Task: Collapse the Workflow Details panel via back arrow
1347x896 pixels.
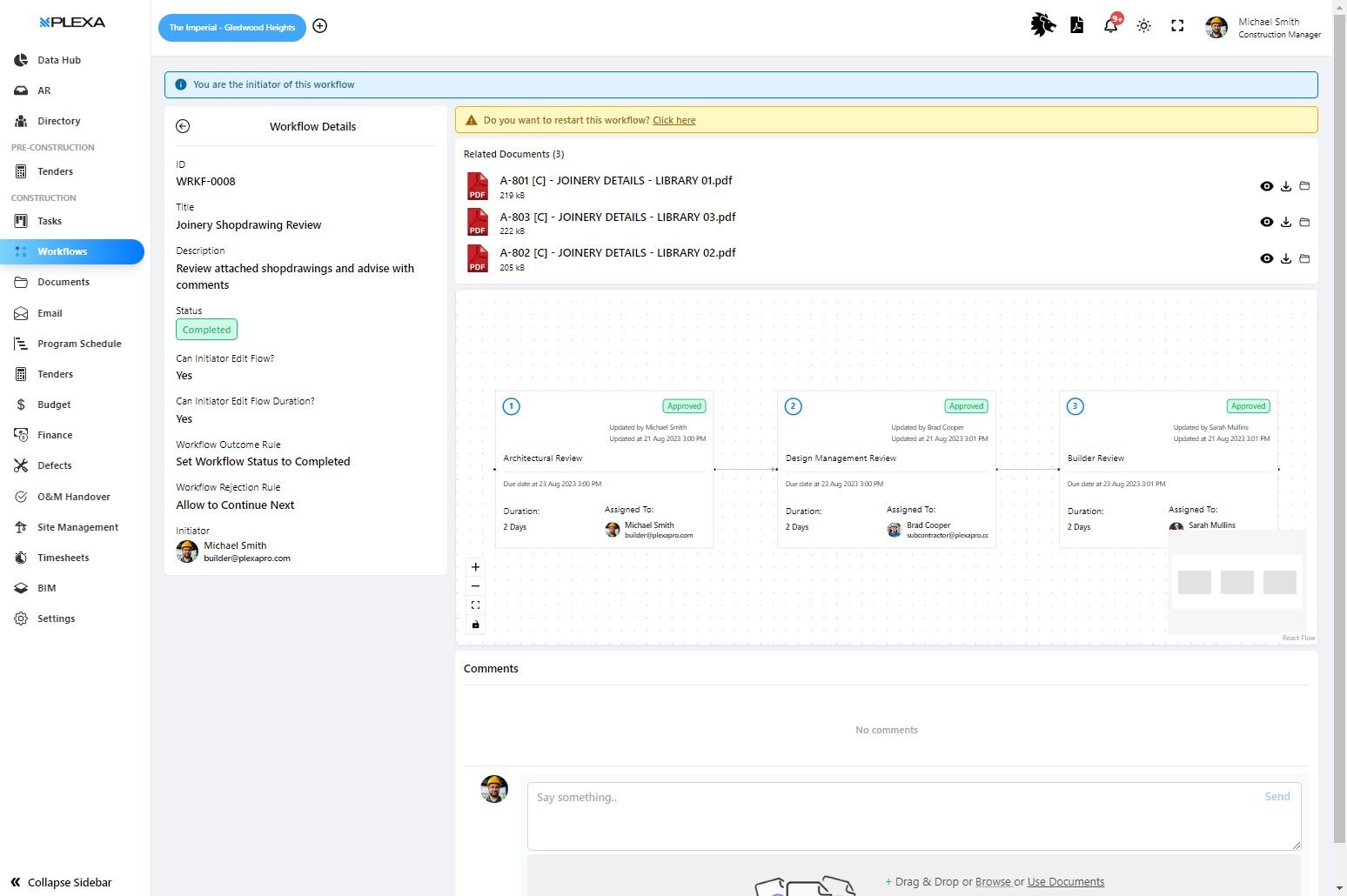Action: [x=183, y=126]
